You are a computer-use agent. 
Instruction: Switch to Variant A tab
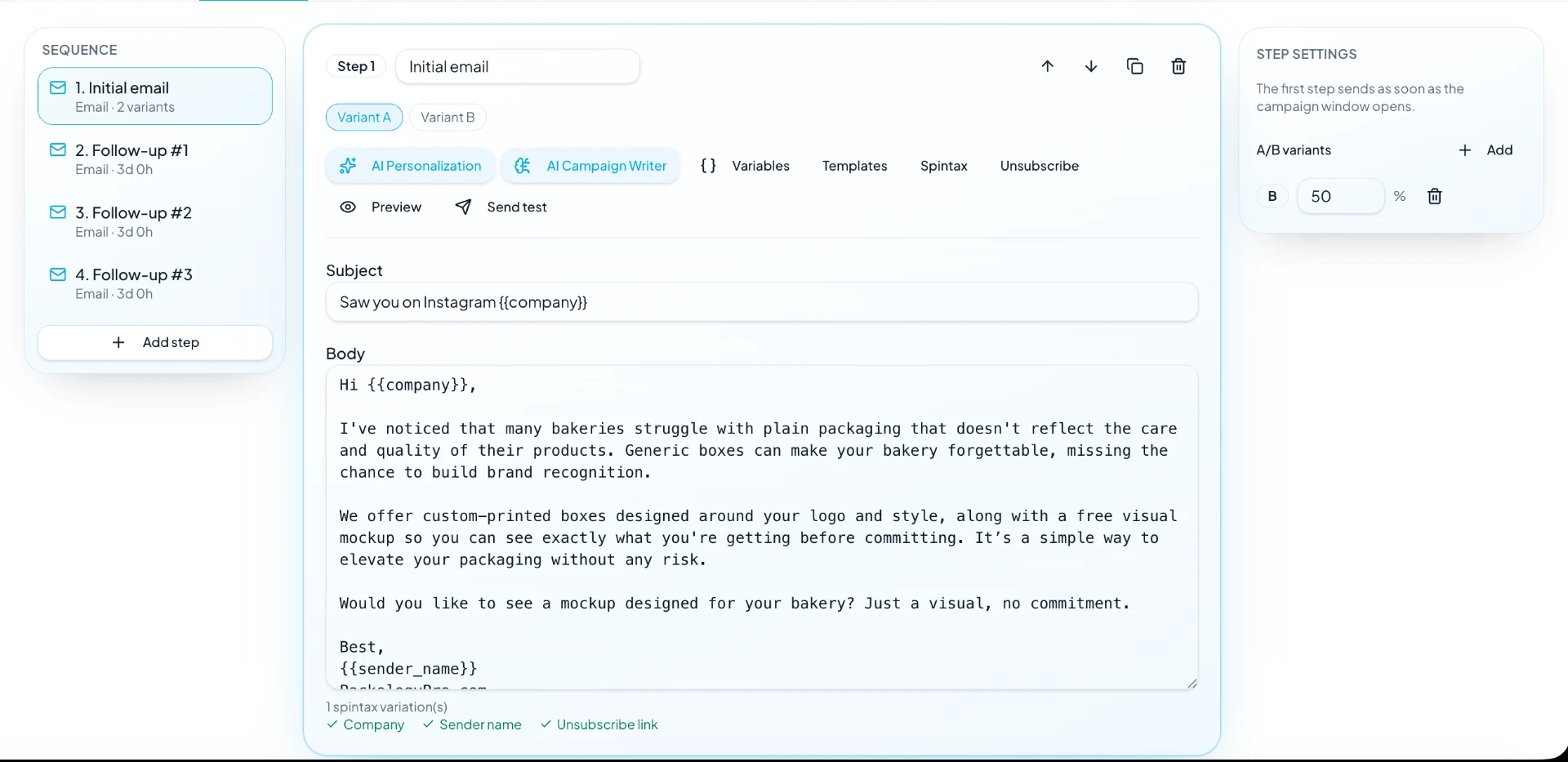point(364,118)
